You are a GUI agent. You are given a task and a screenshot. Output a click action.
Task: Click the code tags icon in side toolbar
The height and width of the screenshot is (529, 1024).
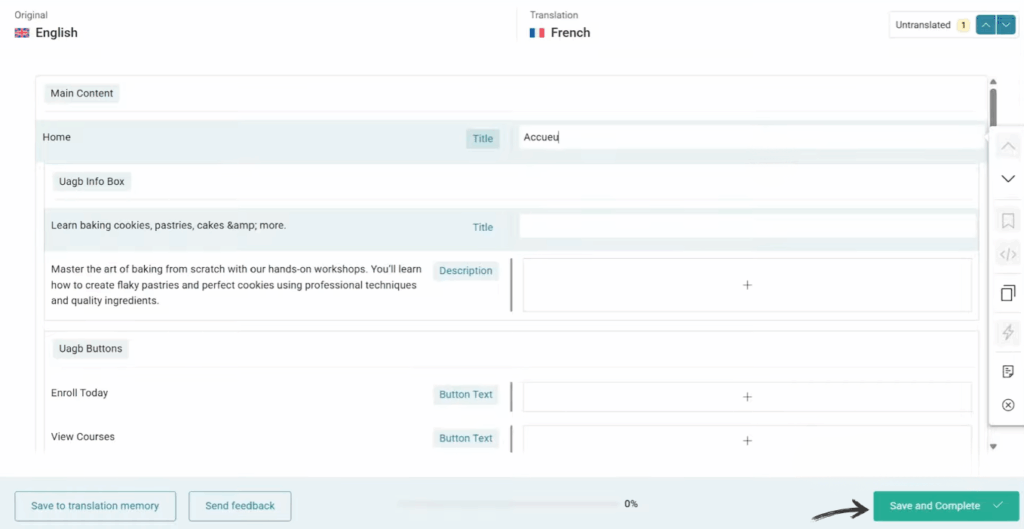pos(1007,255)
